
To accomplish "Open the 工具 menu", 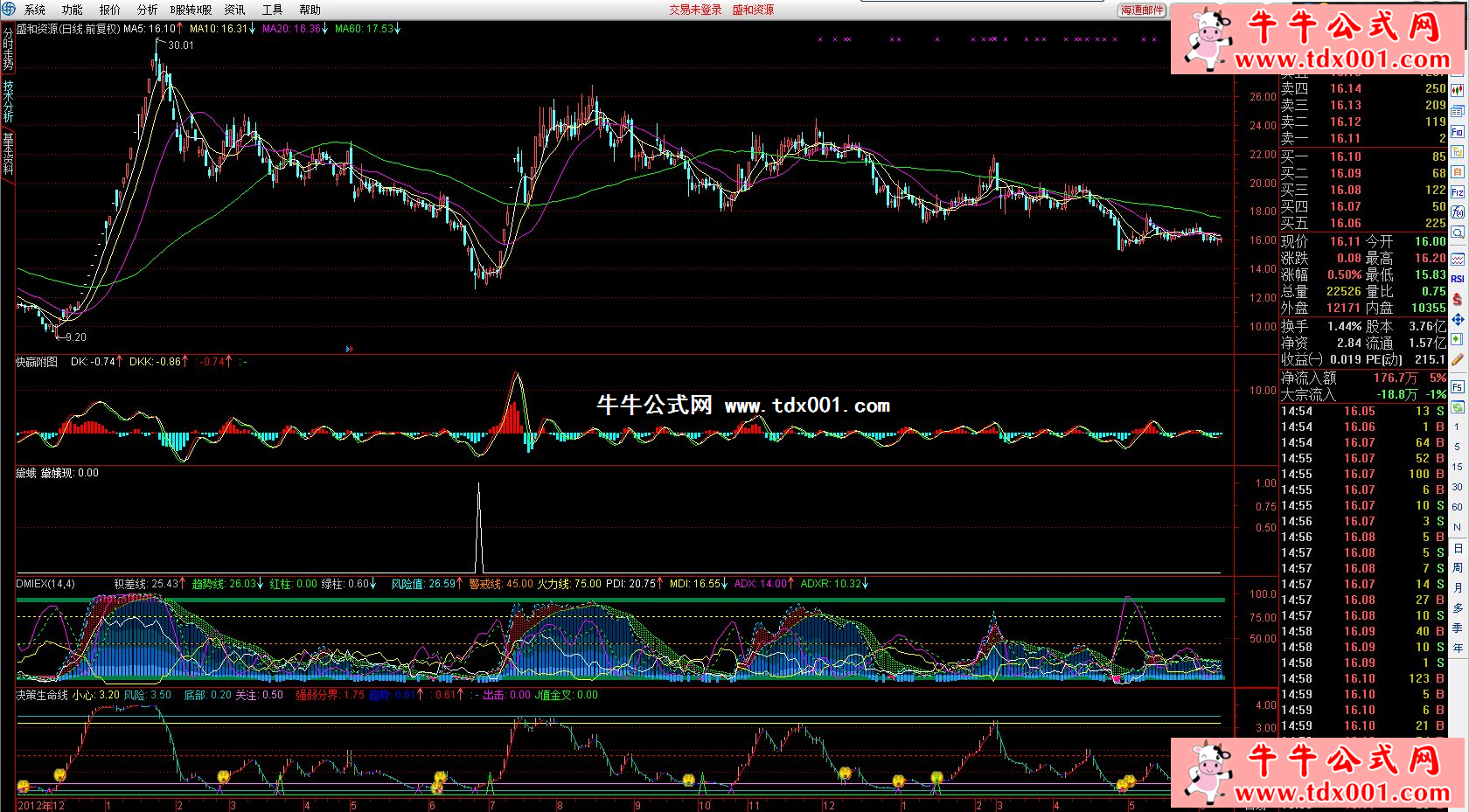I will click(x=272, y=10).
